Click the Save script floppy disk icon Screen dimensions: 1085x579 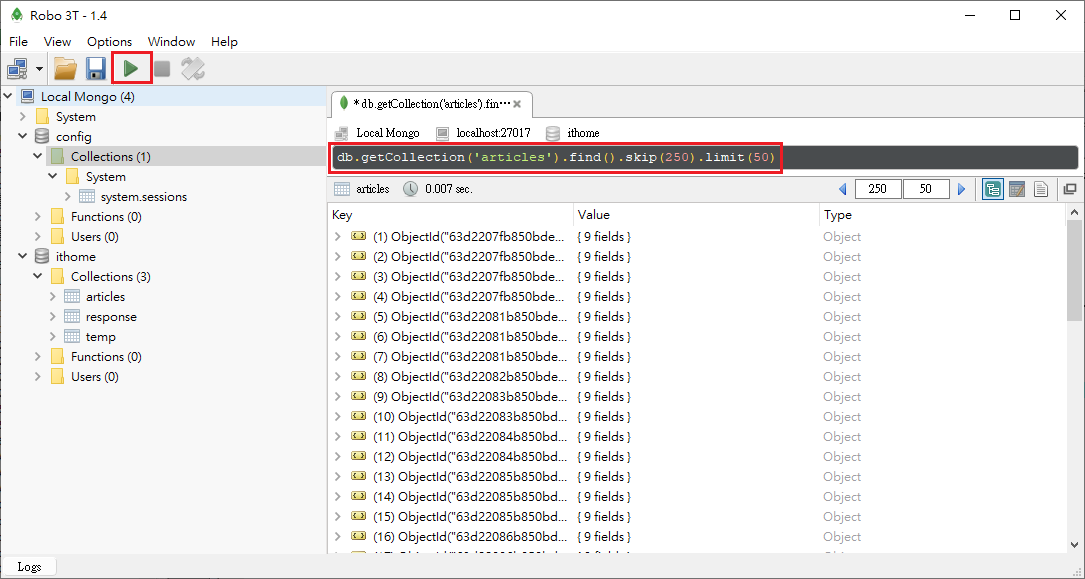tap(96, 69)
